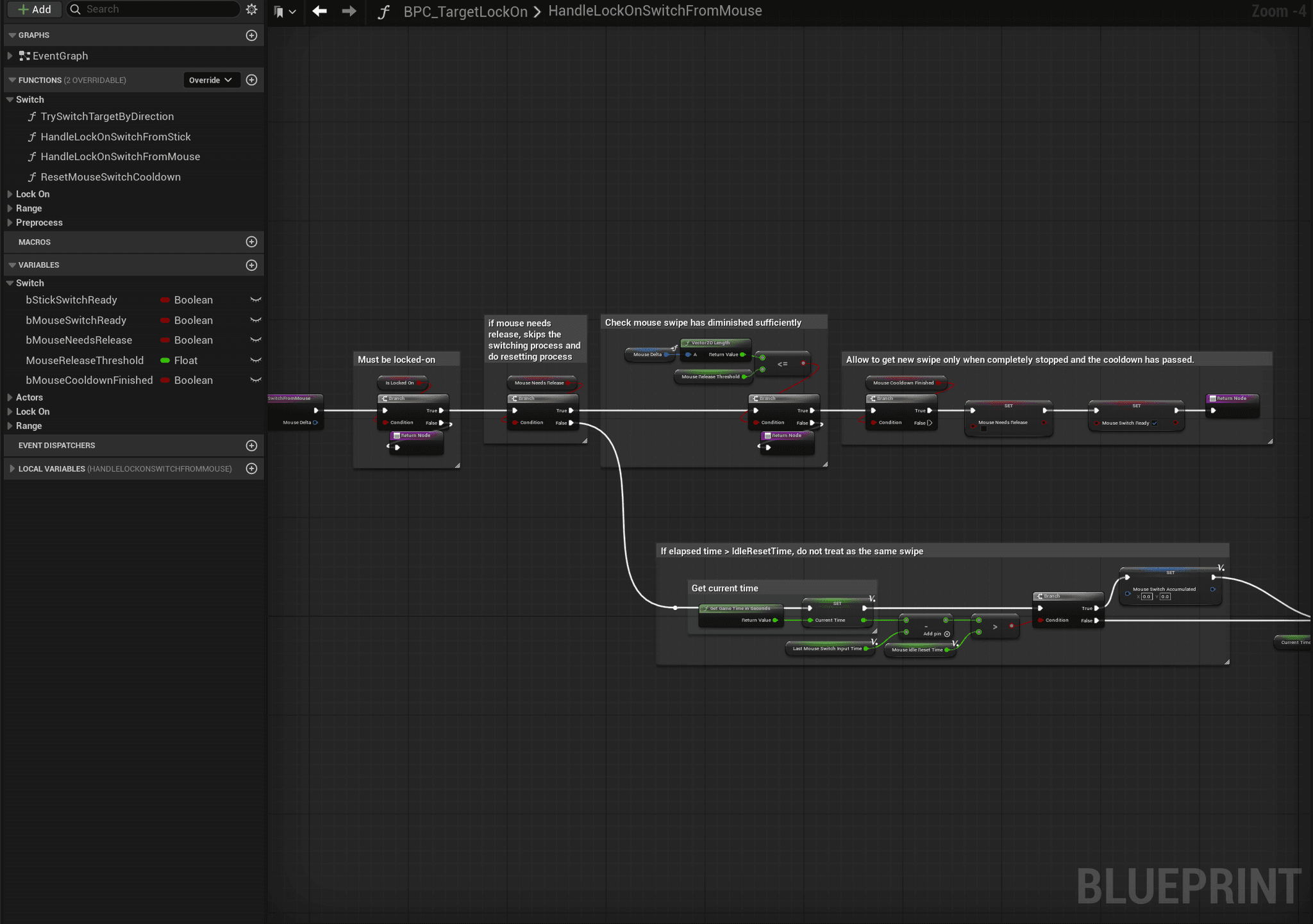Viewport: 1313px width, 924px height.
Task: Open My Blueprint settings gear
Action: pyautogui.click(x=251, y=9)
